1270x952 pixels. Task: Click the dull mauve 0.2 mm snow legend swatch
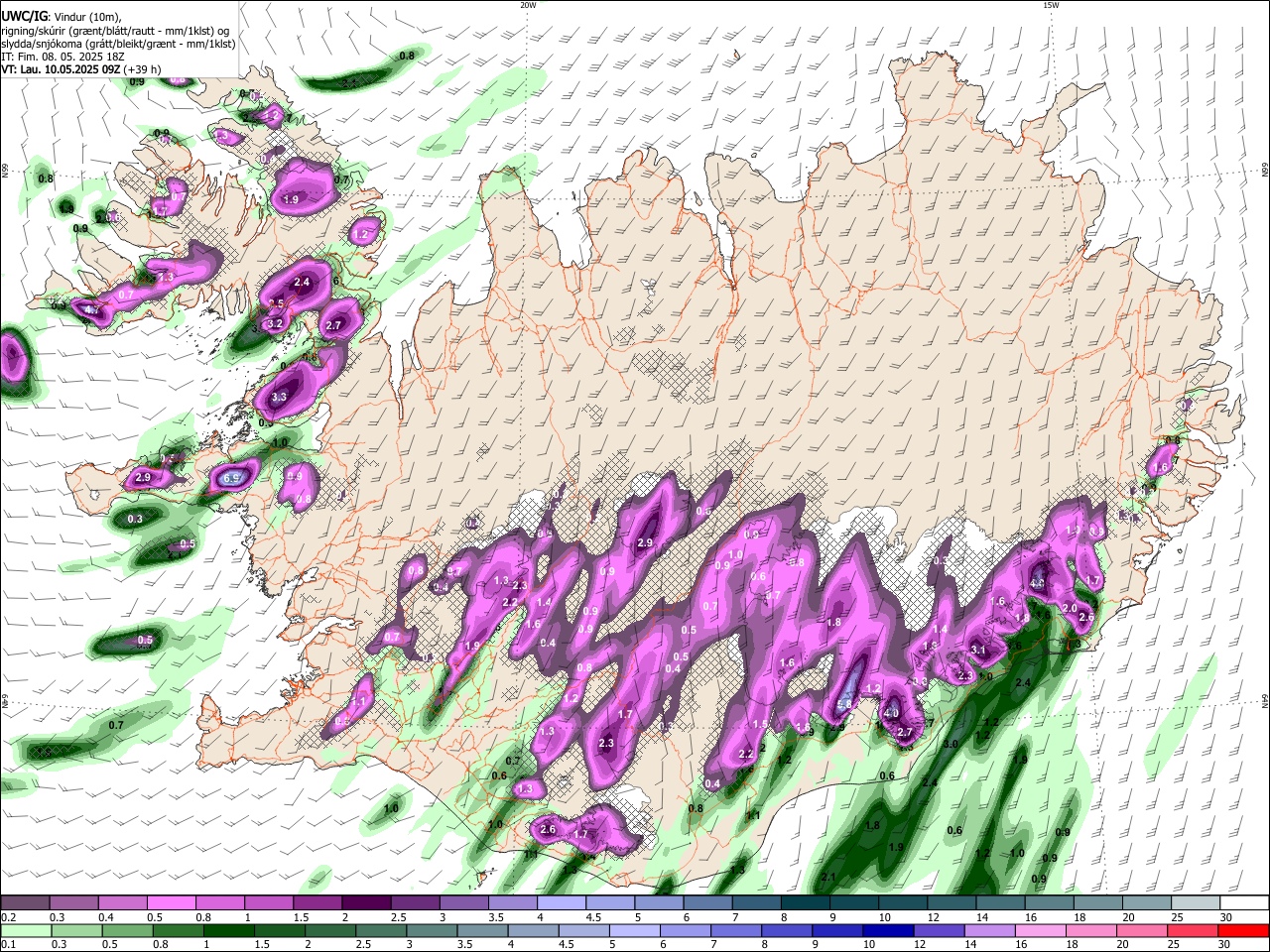[25, 903]
